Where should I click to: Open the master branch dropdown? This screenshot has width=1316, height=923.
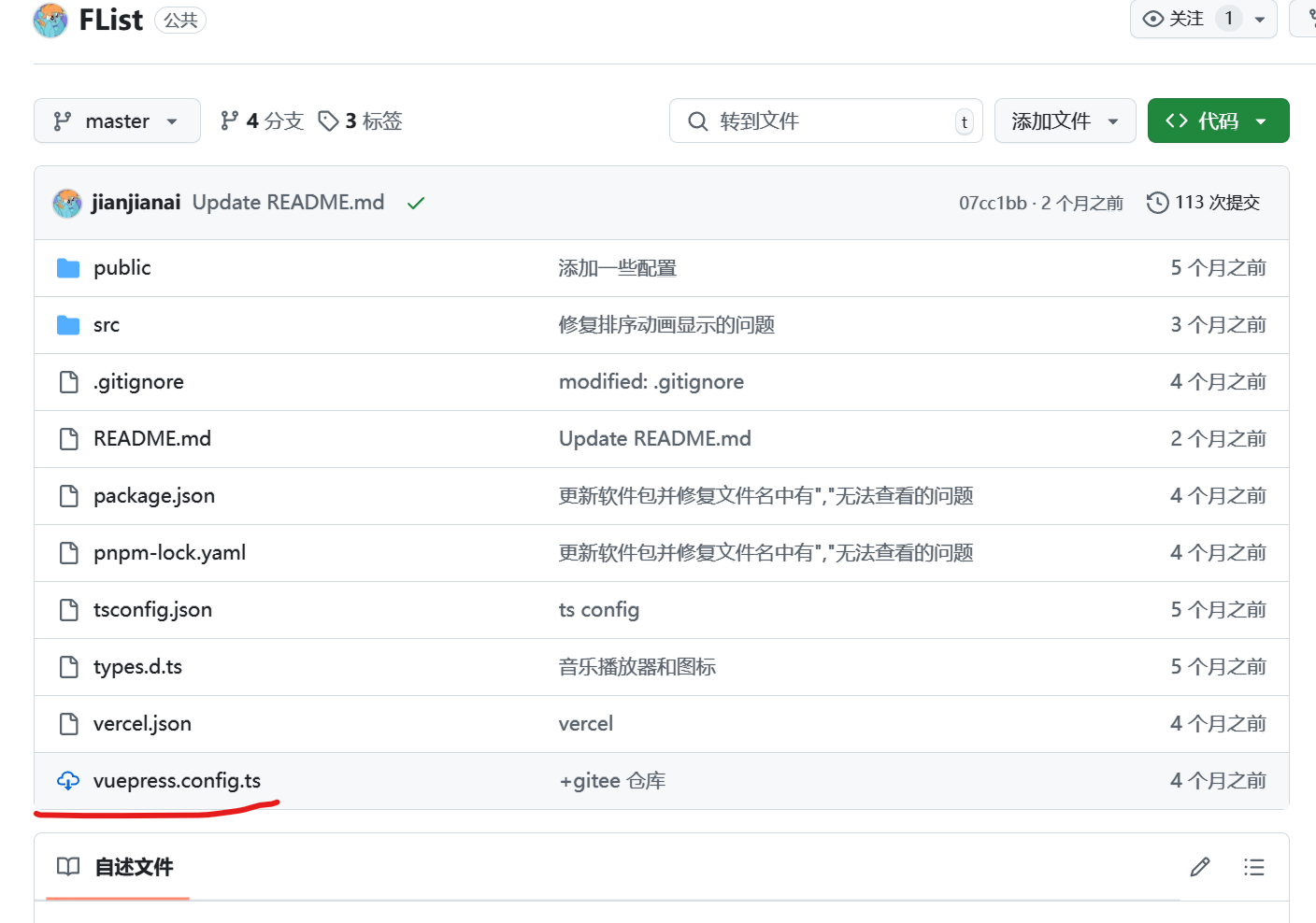coord(117,121)
